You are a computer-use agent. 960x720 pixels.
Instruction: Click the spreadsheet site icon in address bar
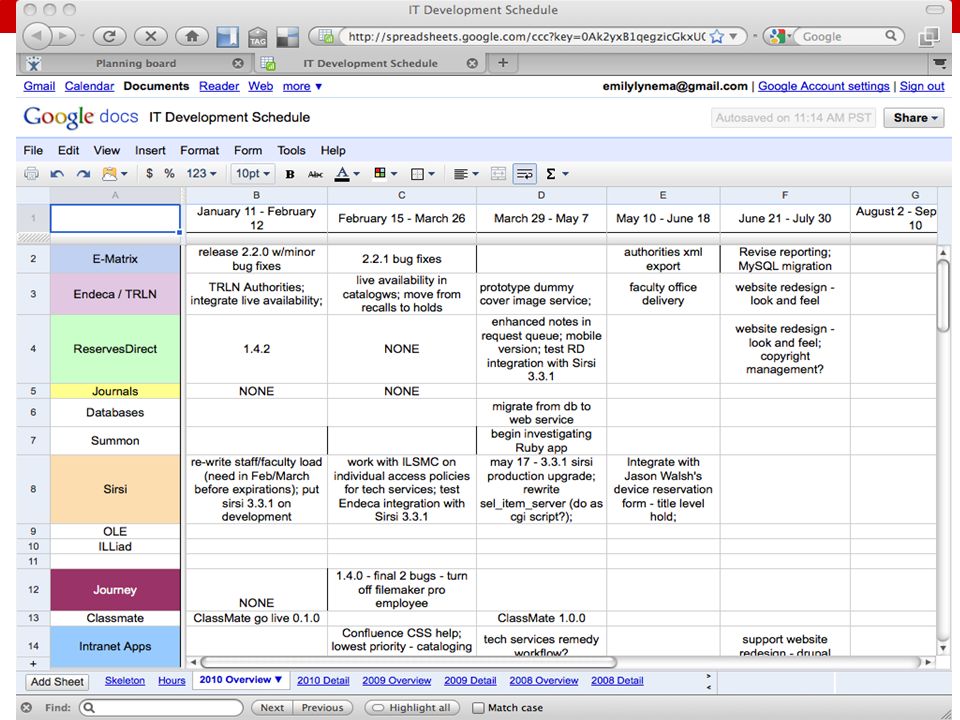tap(326, 37)
